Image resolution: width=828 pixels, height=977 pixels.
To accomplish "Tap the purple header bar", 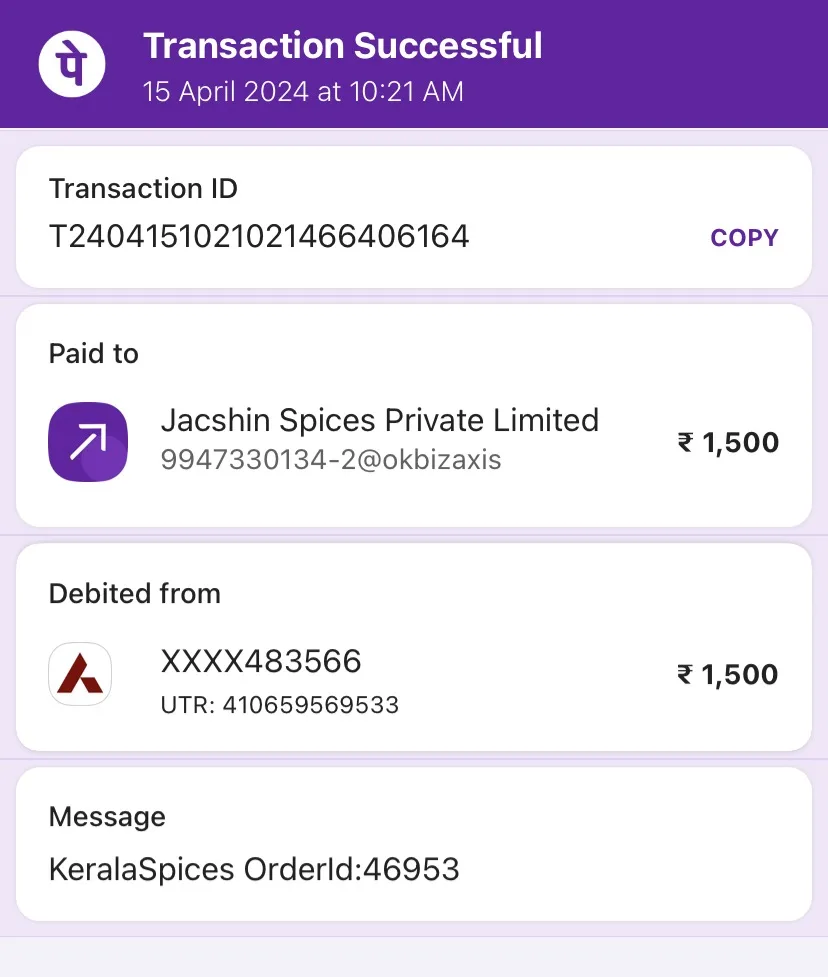I will (x=414, y=64).
